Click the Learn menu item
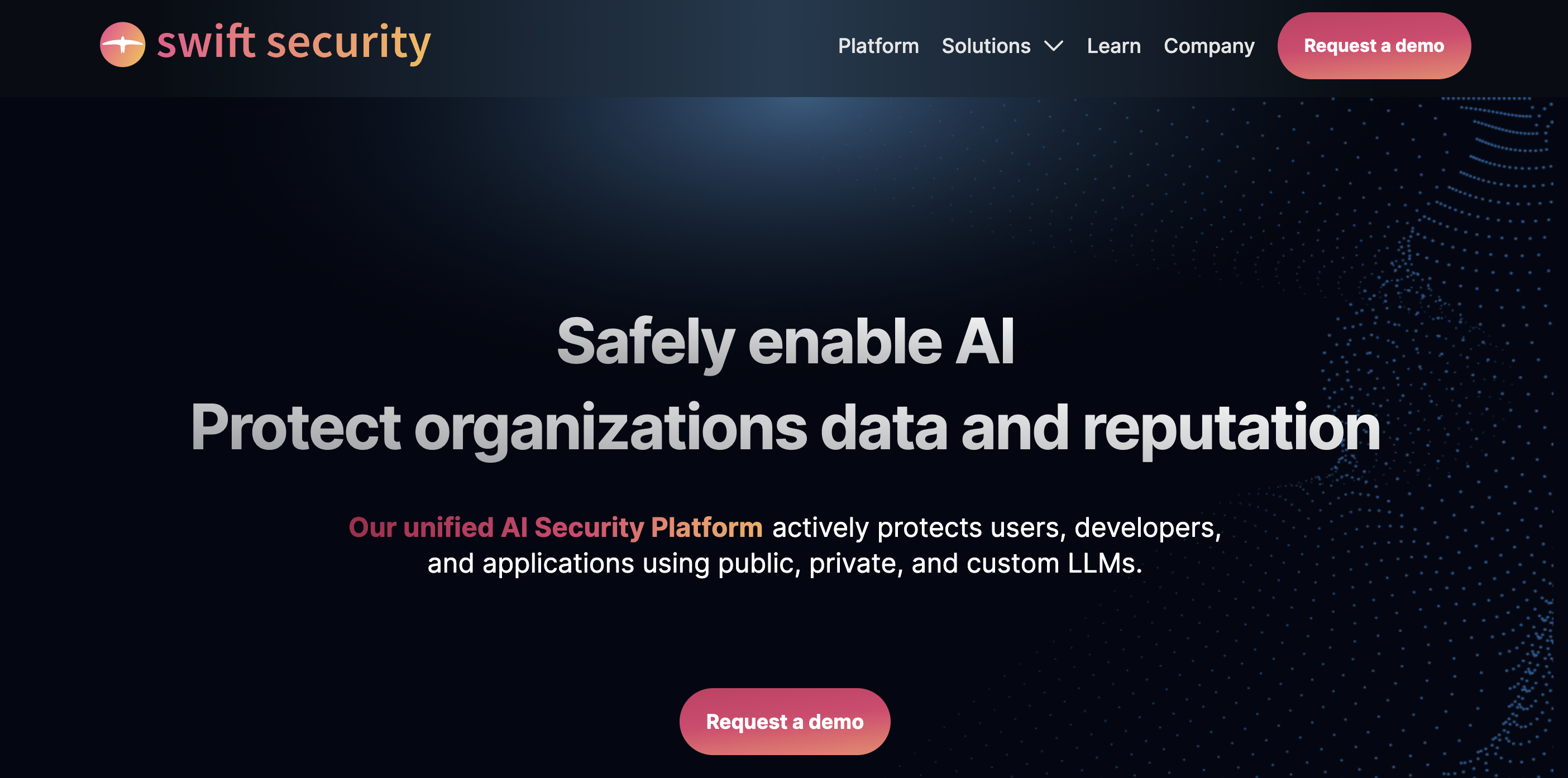 click(x=1114, y=46)
